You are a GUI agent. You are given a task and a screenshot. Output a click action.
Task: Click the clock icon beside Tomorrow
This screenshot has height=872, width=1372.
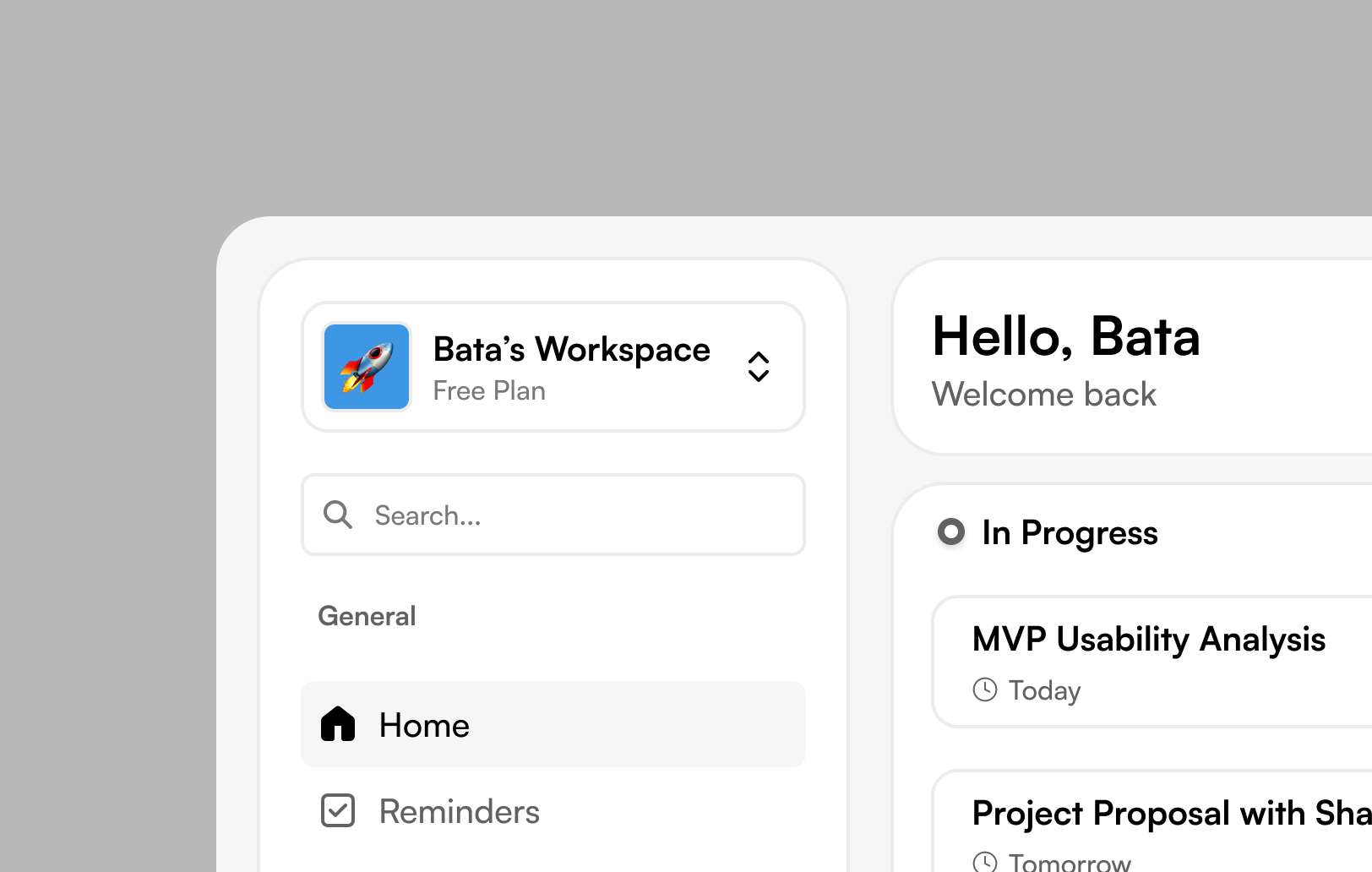point(985,862)
